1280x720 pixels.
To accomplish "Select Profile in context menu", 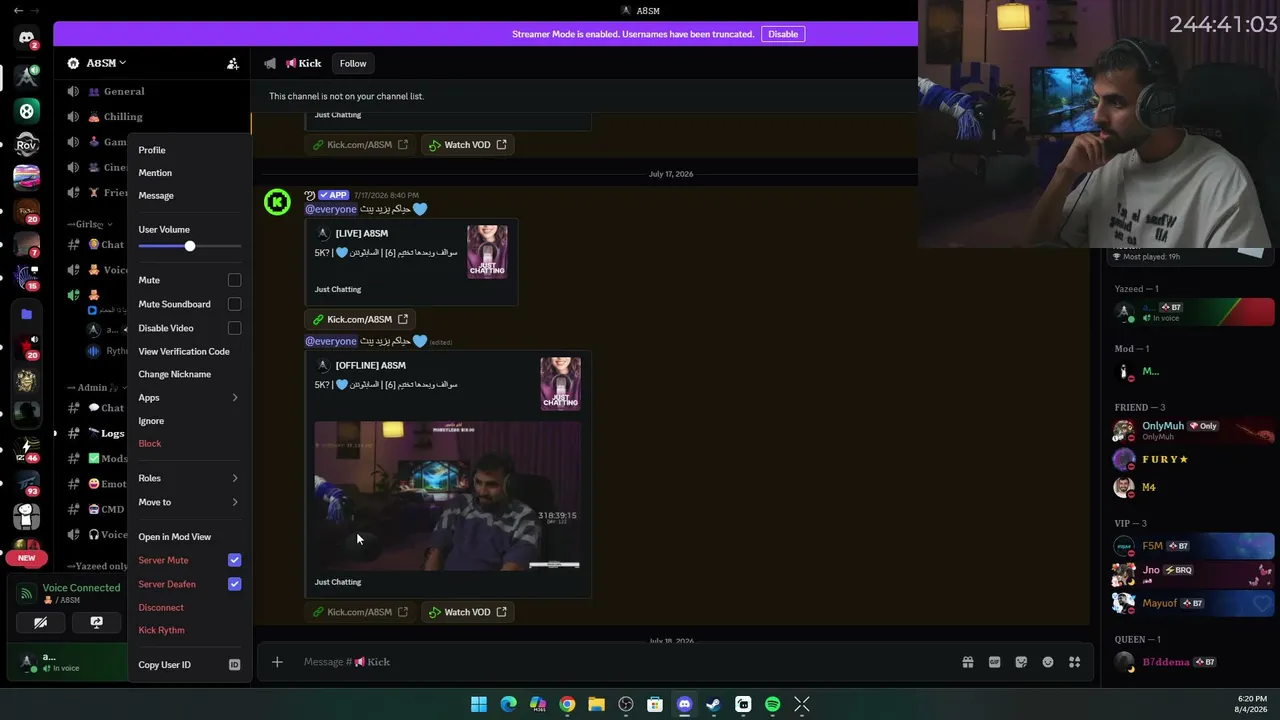I will tap(189, 150).
